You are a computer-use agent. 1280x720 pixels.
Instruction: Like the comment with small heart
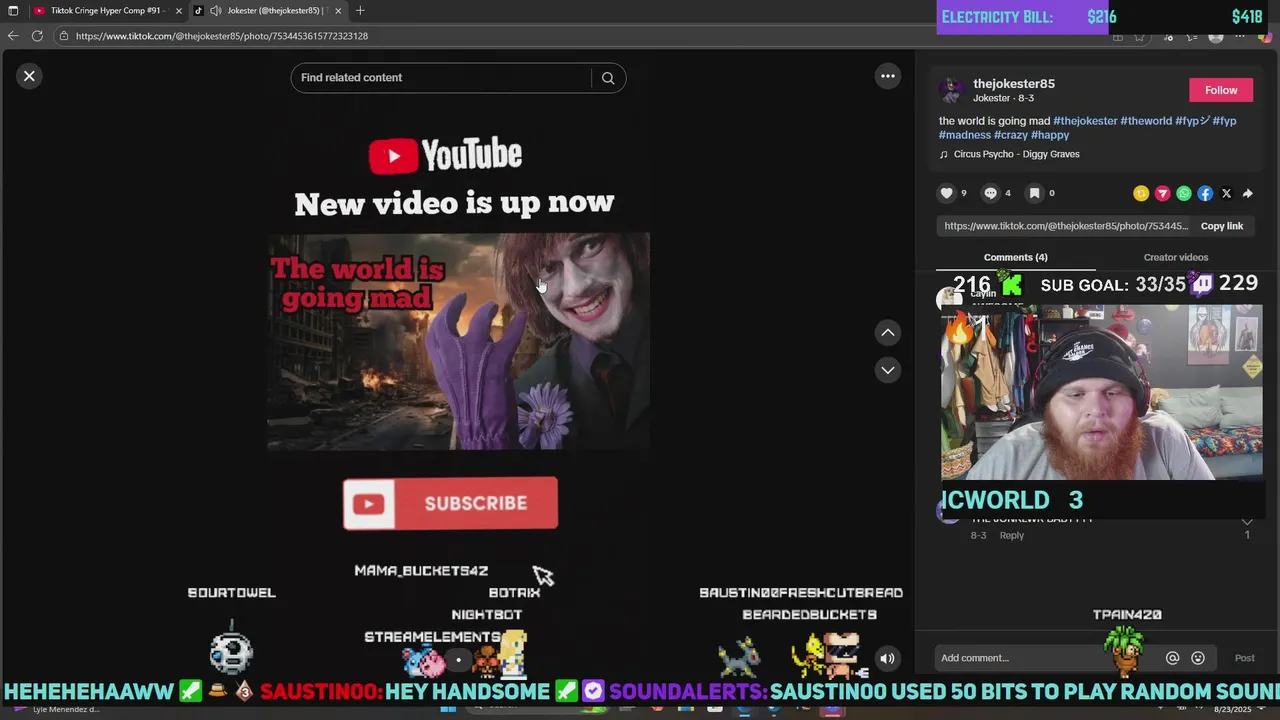(x=1247, y=522)
